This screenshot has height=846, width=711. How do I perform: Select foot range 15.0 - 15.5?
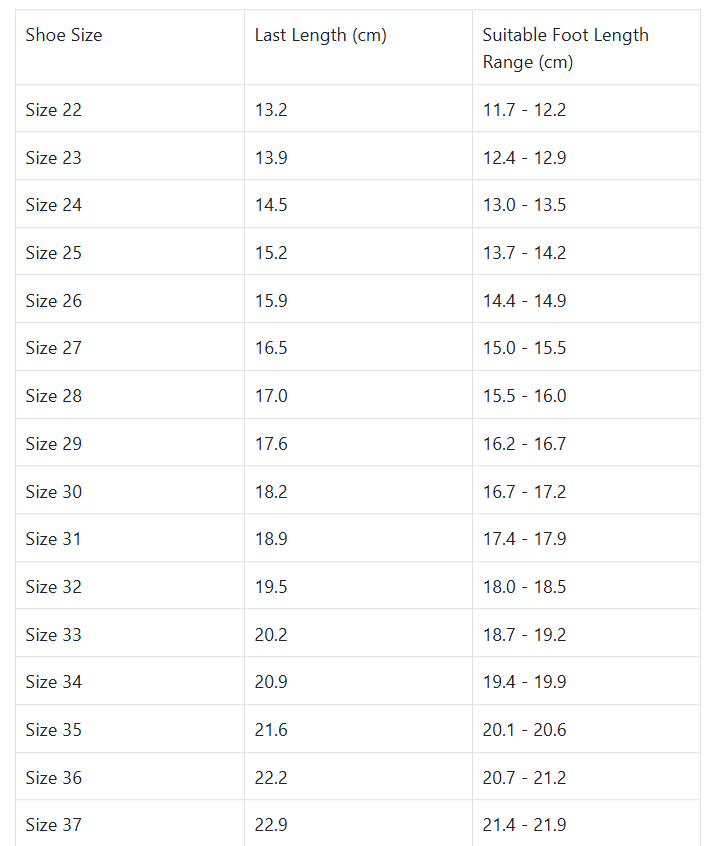(524, 348)
